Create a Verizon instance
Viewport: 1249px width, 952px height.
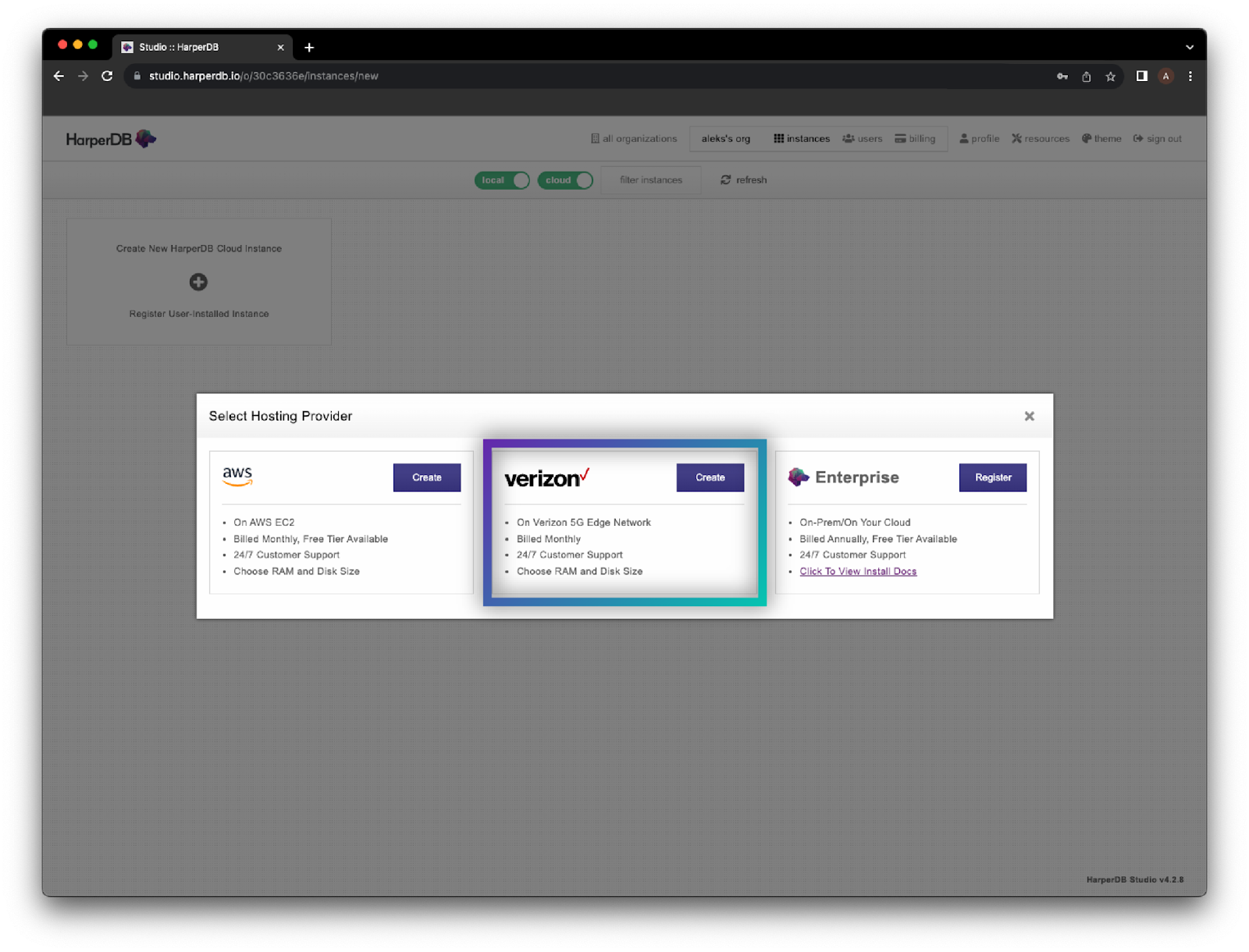pos(710,478)
